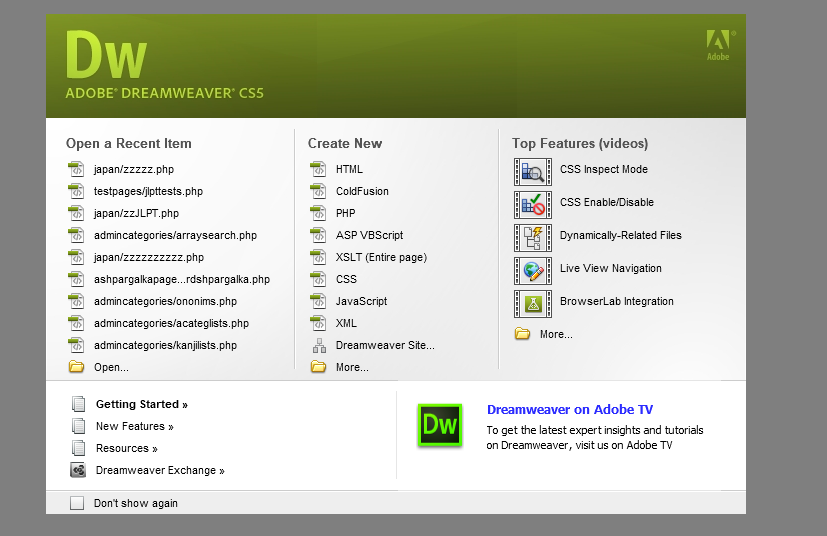
Task: Tick the Don't show again checkbox
Action: (x=77, y=503)
